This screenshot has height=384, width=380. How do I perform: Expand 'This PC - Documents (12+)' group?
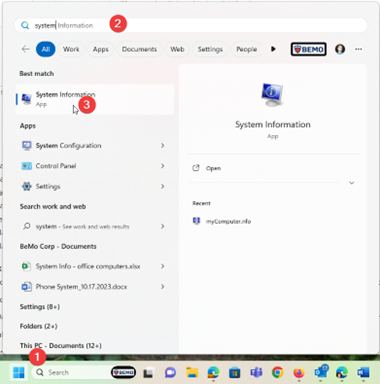pyautogui.click(x=60, y=346)
